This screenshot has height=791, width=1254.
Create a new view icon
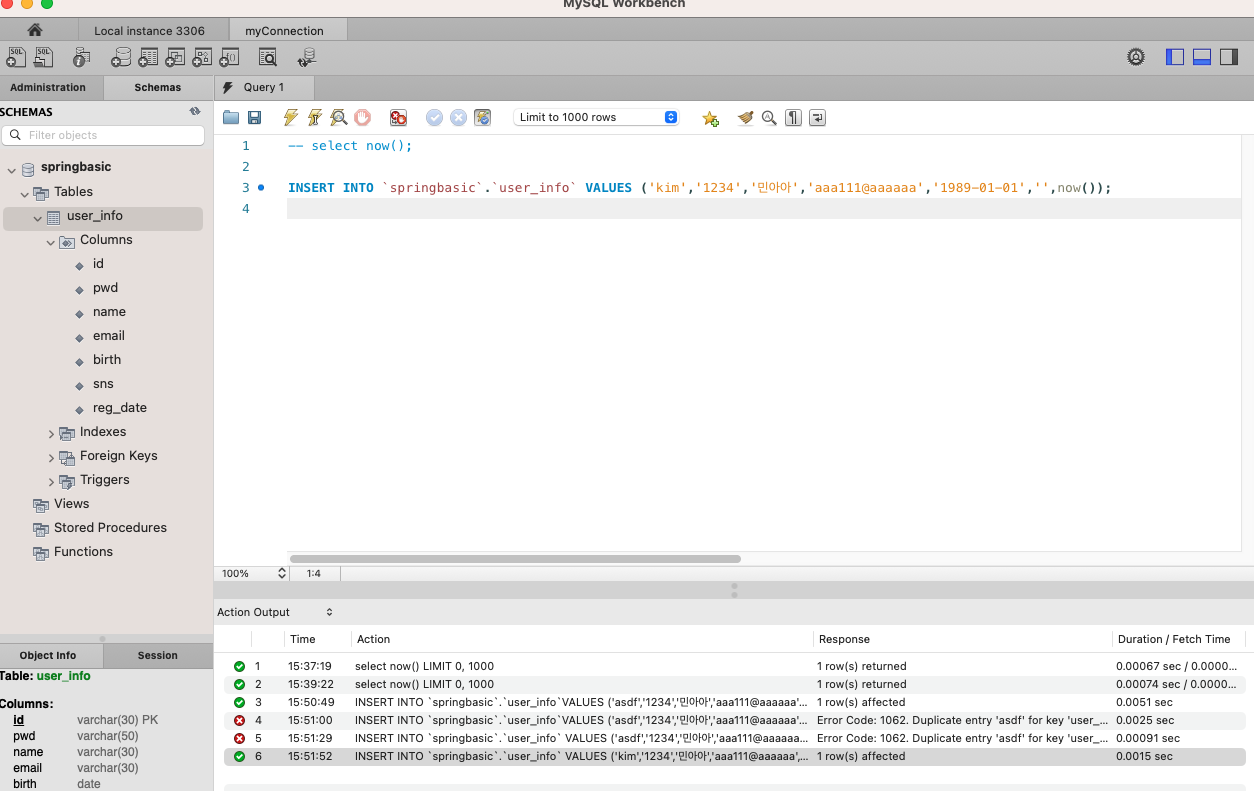tap(175, 58)
